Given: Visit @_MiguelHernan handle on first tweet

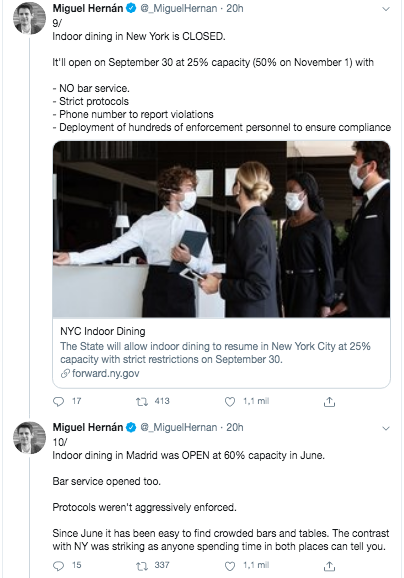Looking at the screenshot, I should [x=178, y=8].
